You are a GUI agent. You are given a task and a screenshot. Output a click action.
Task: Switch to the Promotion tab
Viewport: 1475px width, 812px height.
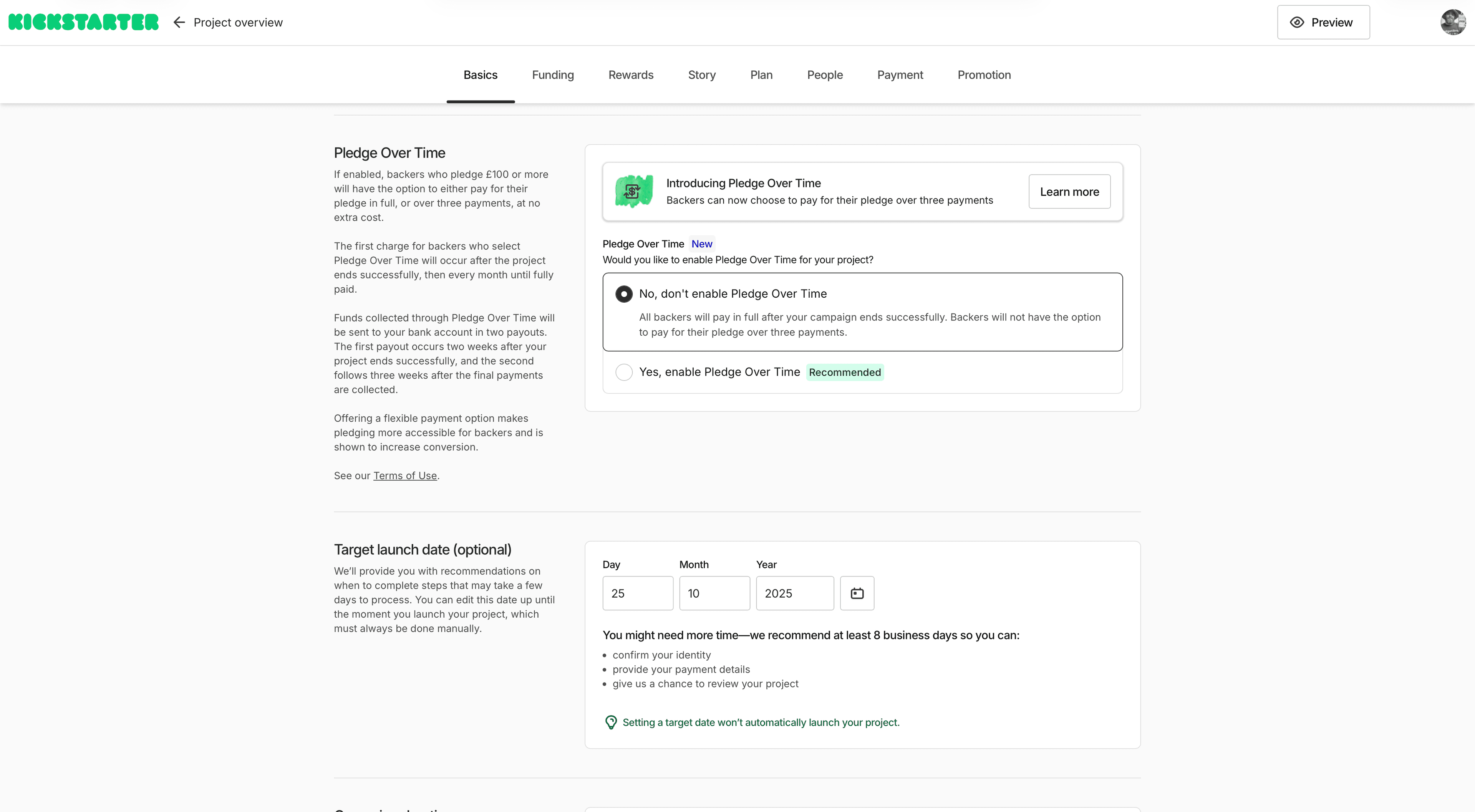click(x=984, y=75)
